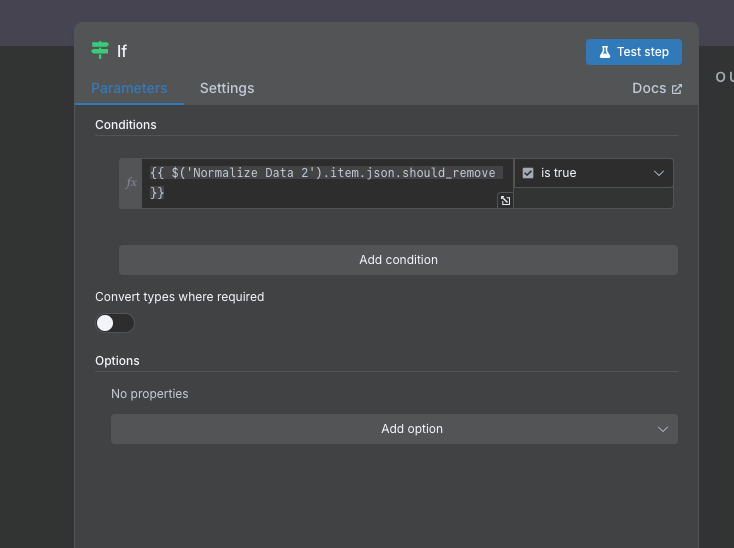Click the chevron on Add option
This screenshot has width=734, height=548.
pyautogui.click(x=662, y=429)
